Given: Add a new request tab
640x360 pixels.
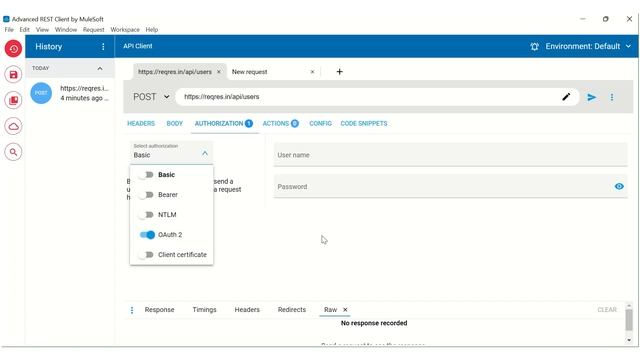Looking at the screenshot, I should pos(340,72).
